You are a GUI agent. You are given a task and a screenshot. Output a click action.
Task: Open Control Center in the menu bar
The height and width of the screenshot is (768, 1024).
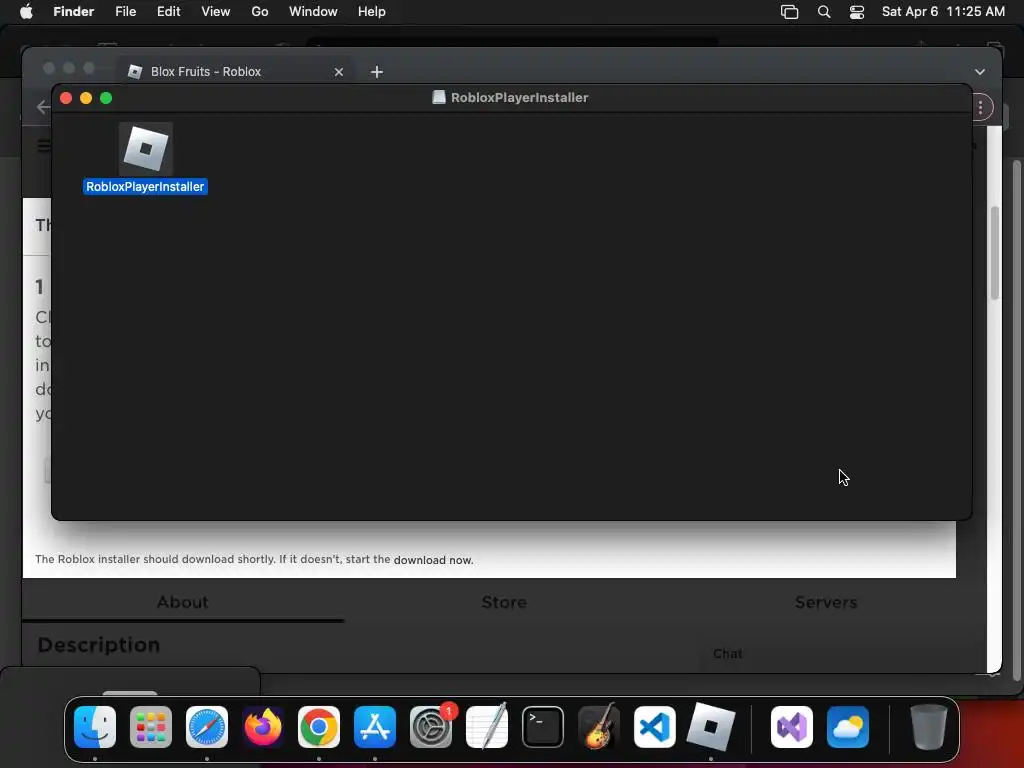pos(857,12)
